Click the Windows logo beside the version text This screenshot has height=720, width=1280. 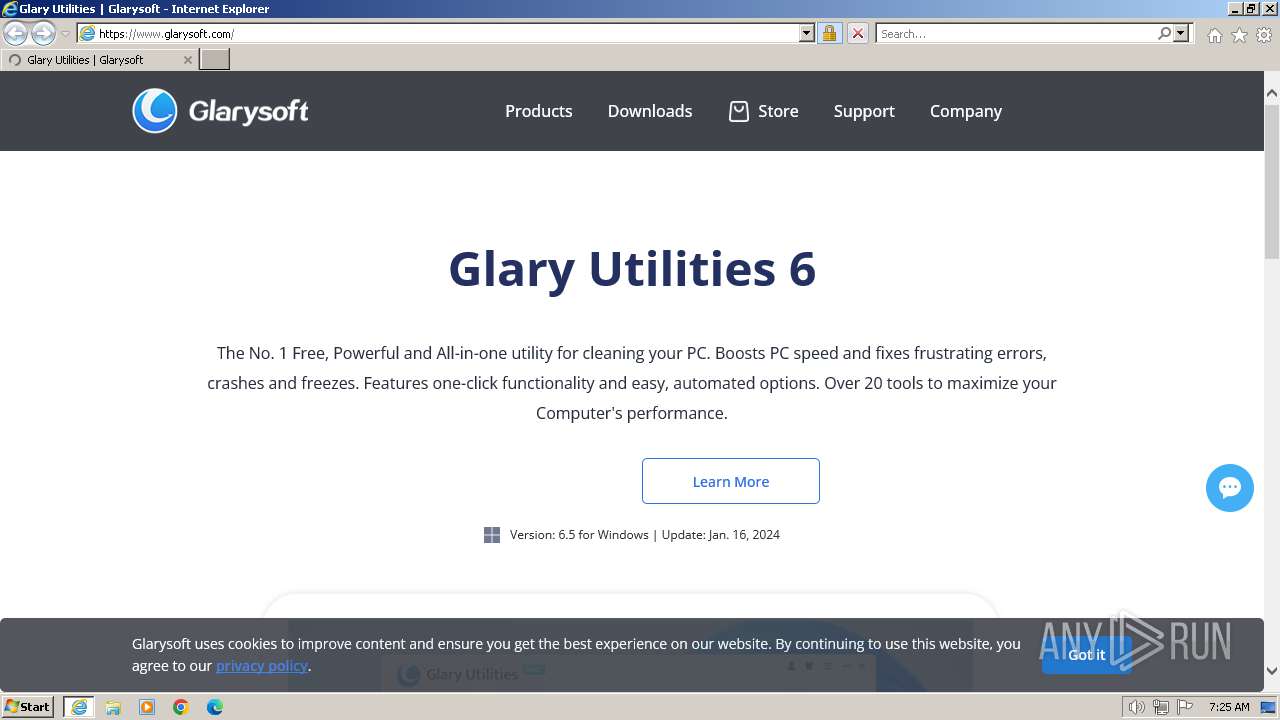[492, 535]
